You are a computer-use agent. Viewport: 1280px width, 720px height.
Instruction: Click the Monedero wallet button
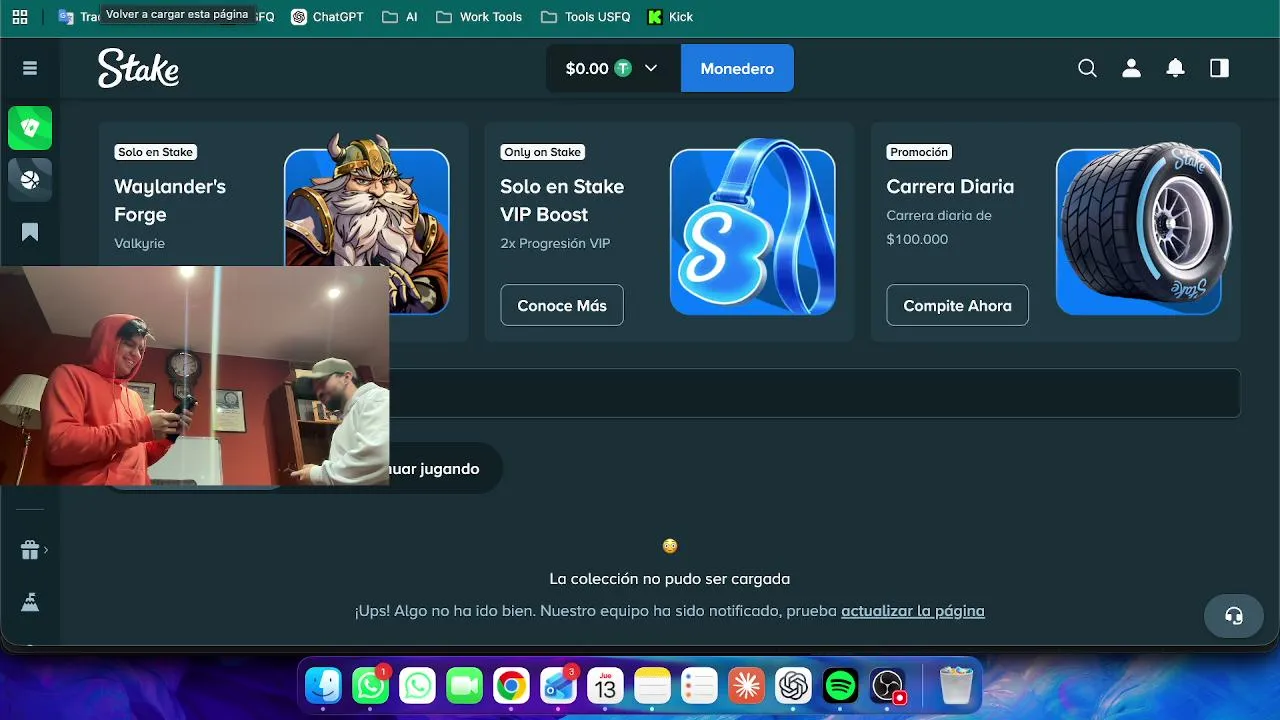(x=737, y=68)
